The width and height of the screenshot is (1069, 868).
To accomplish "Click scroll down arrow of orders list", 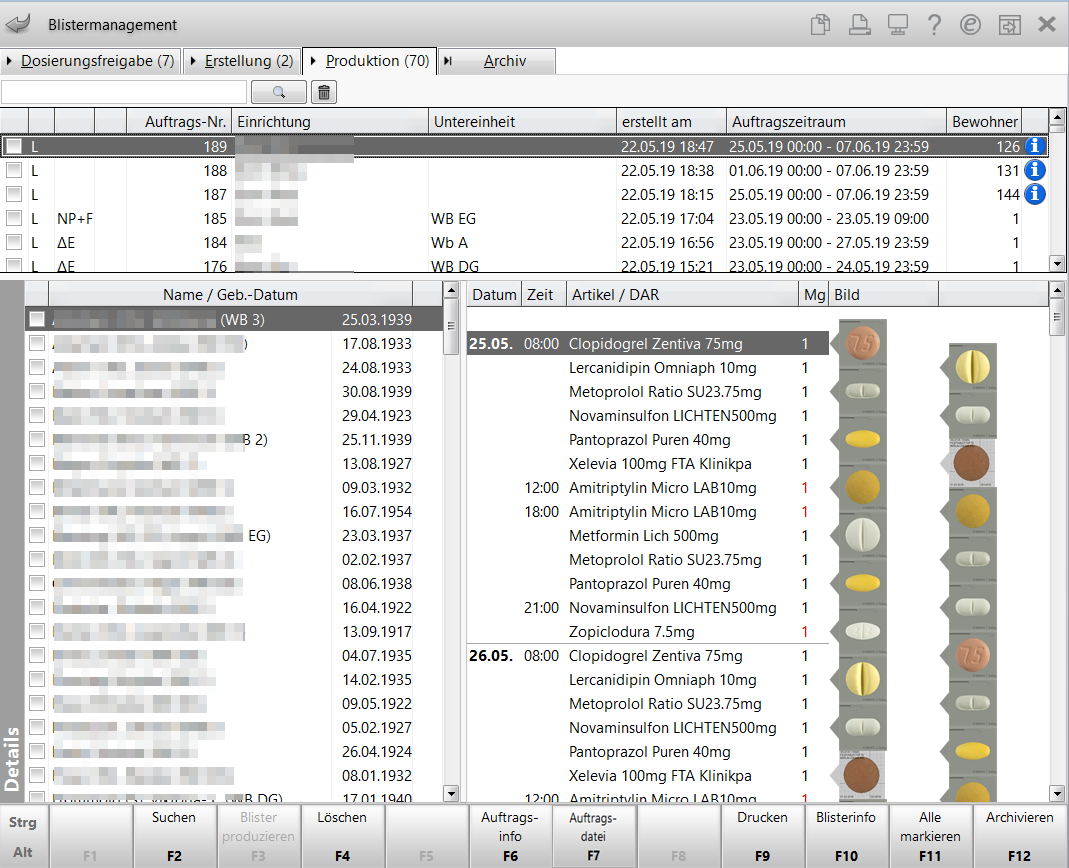I will [x=1057, y=263].
